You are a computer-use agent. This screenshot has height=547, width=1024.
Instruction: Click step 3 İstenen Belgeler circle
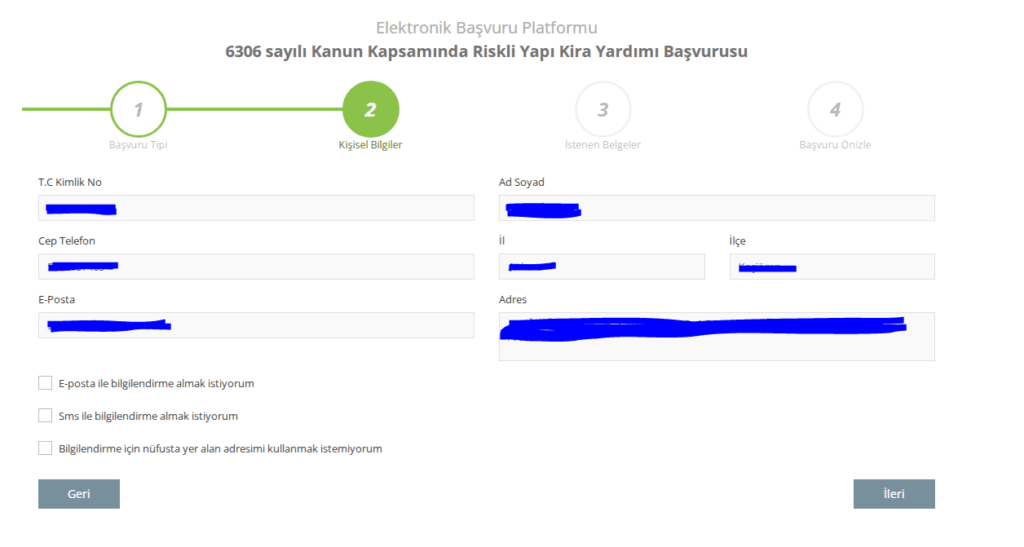(x=603, y=109)
